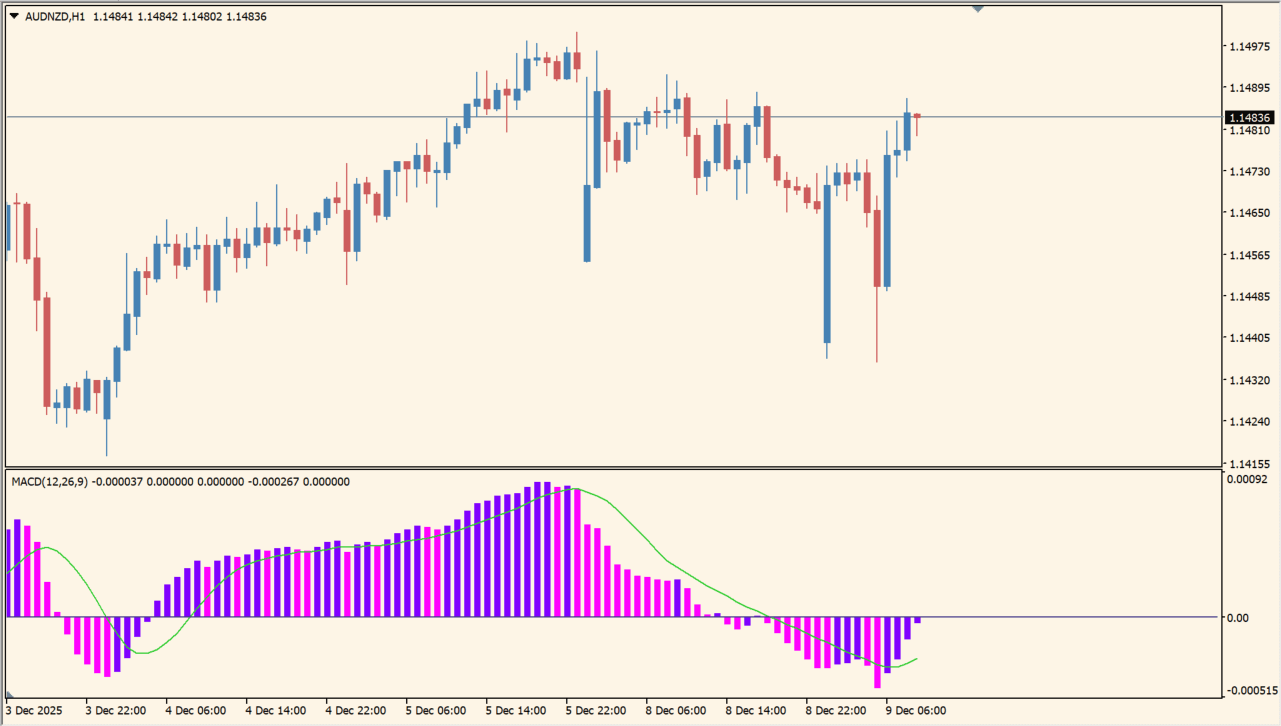Click the bid quote value 1.14841

(113, 15)
